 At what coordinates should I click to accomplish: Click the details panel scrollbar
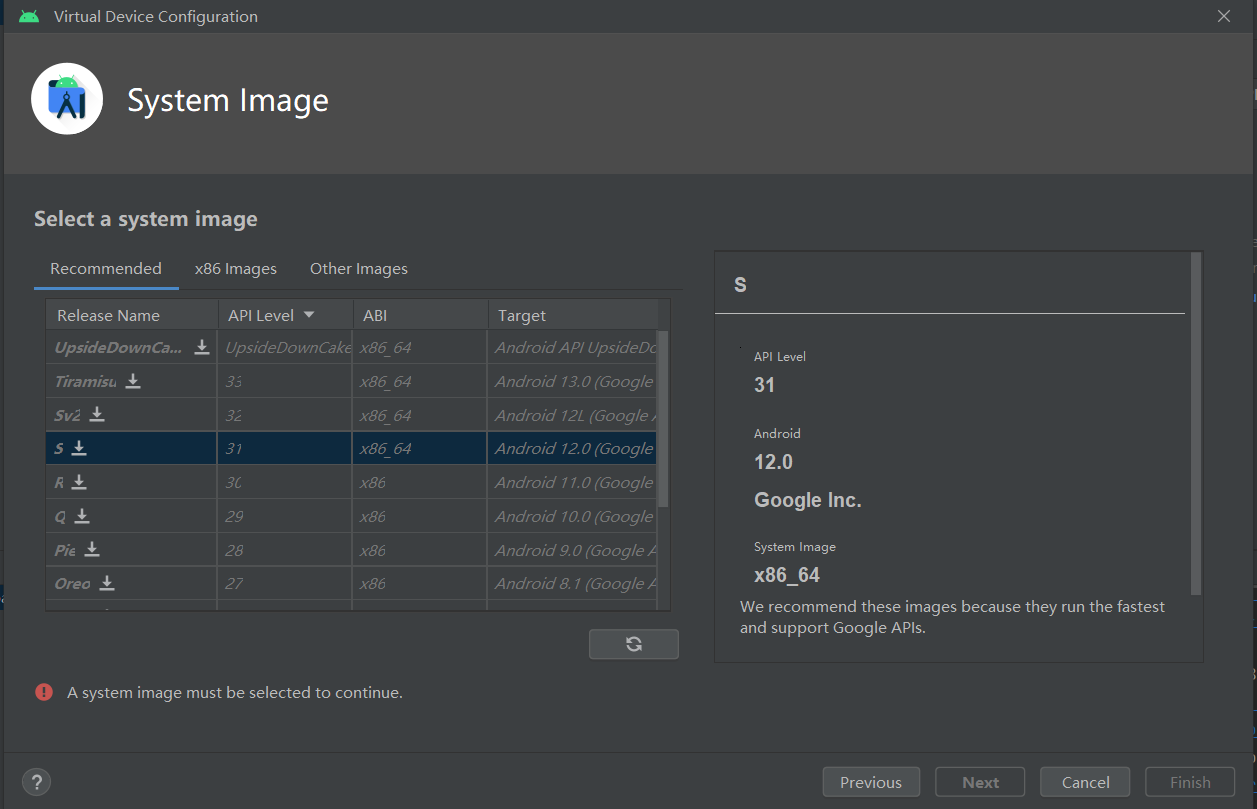1196,424
